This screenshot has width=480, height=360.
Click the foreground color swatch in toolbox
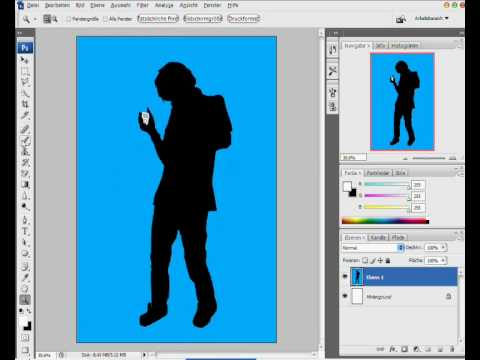tap(23, 322)
